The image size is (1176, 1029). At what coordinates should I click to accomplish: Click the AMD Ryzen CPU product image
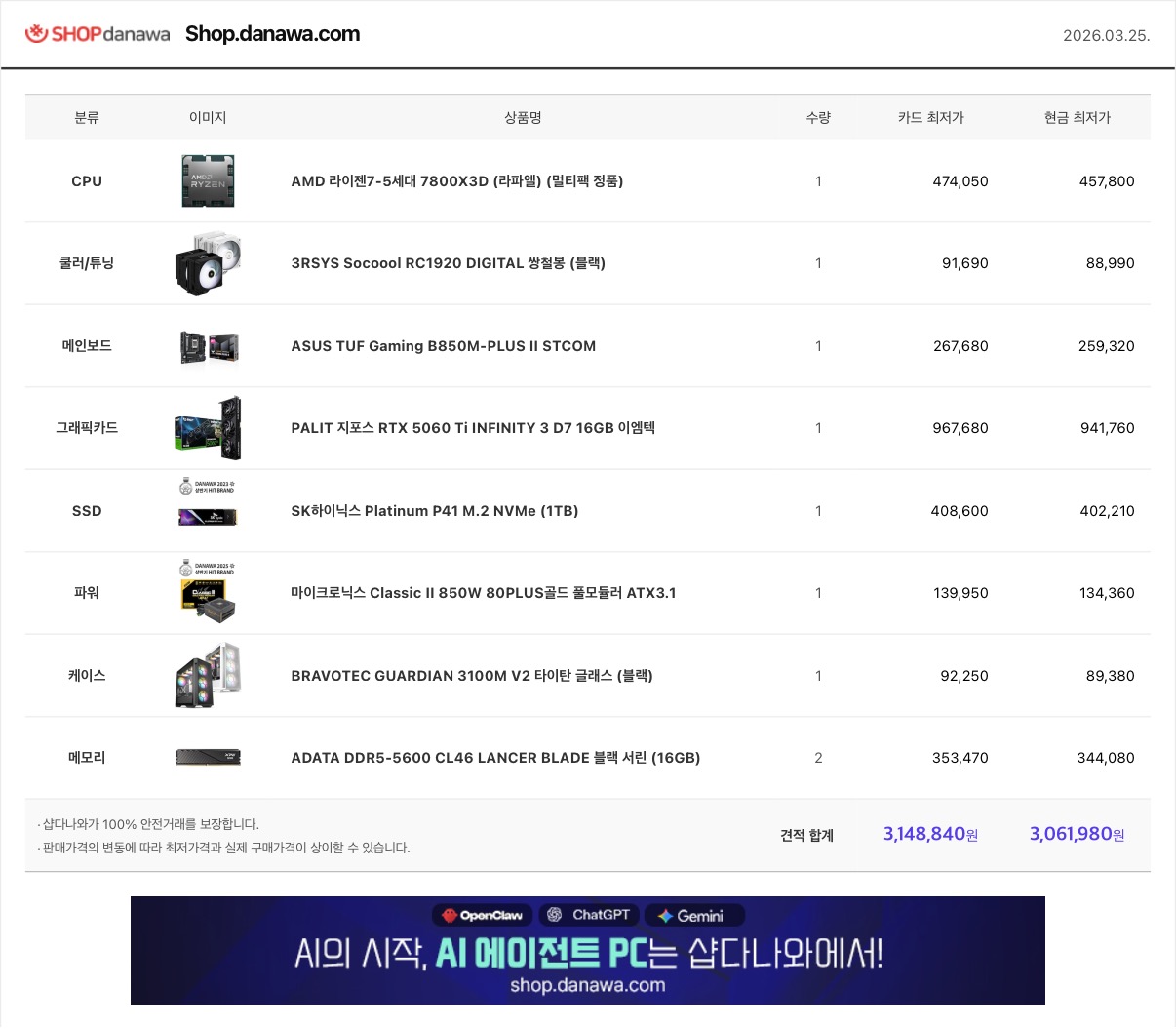pyautogui.click(x=208, y=180)
